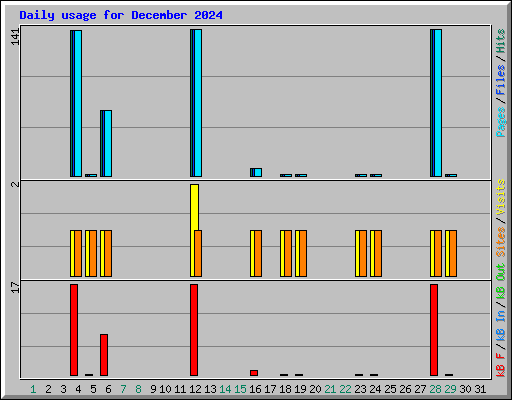Click the 'kB F' legend label
The image size is (512, 400).
[x=501, y=364]
